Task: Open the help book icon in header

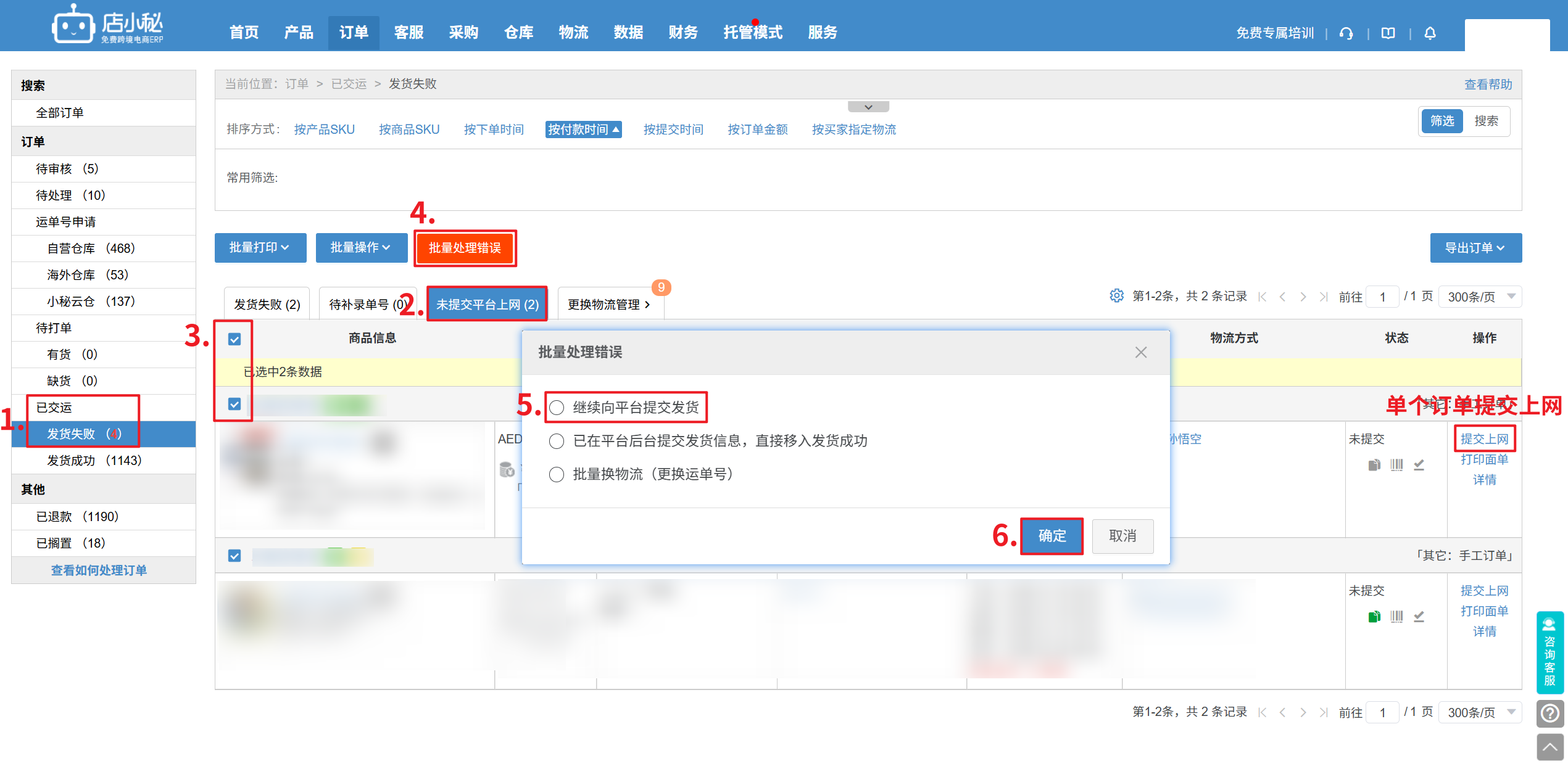Action: pos(1388,33)
